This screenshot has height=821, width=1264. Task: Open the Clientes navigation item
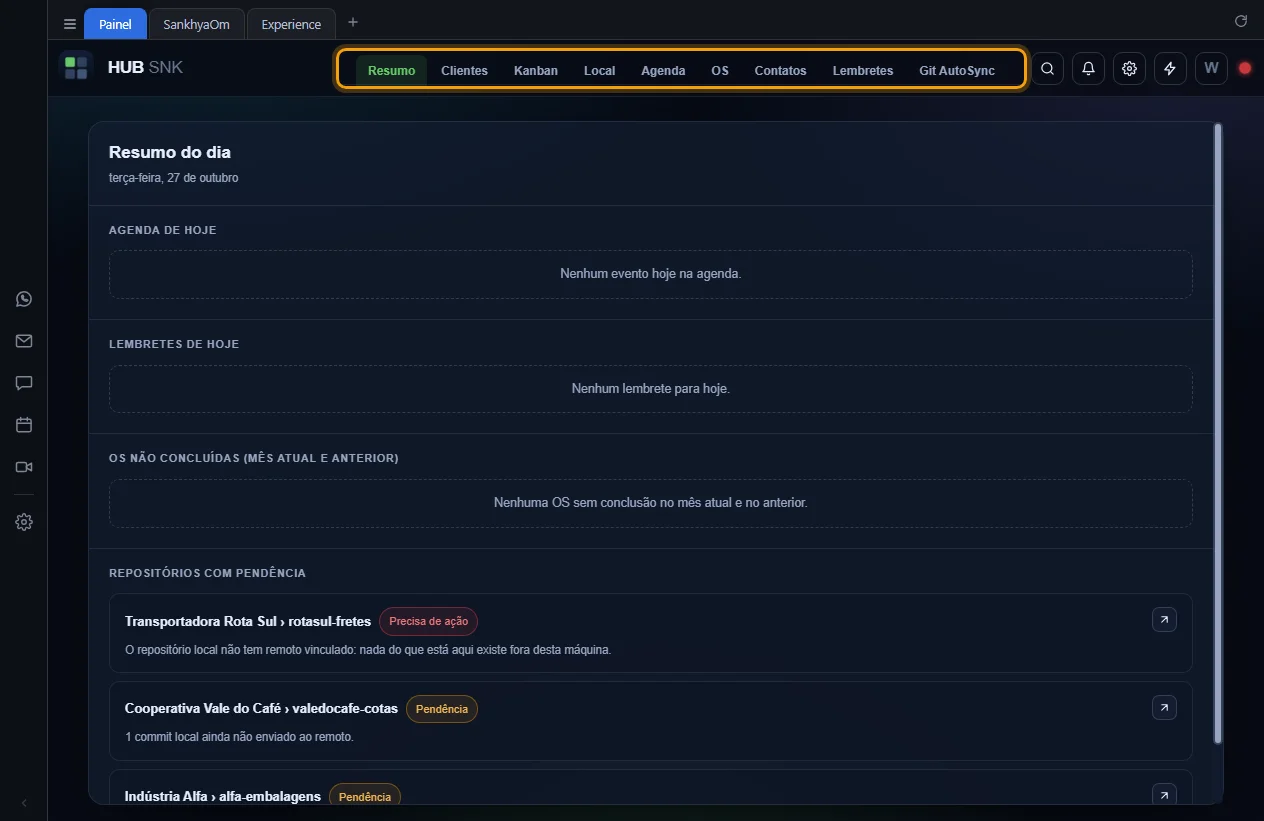[464, 70]
